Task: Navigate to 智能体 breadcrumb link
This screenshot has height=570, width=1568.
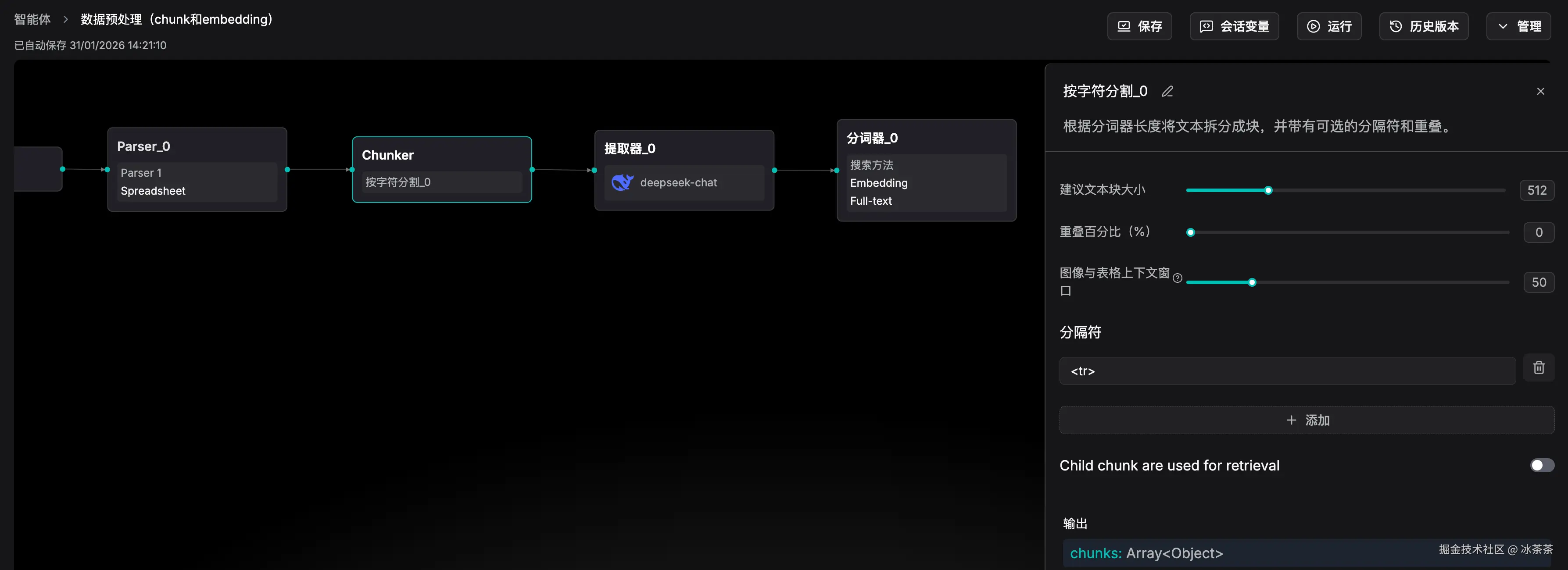Action: pos(32,19)
